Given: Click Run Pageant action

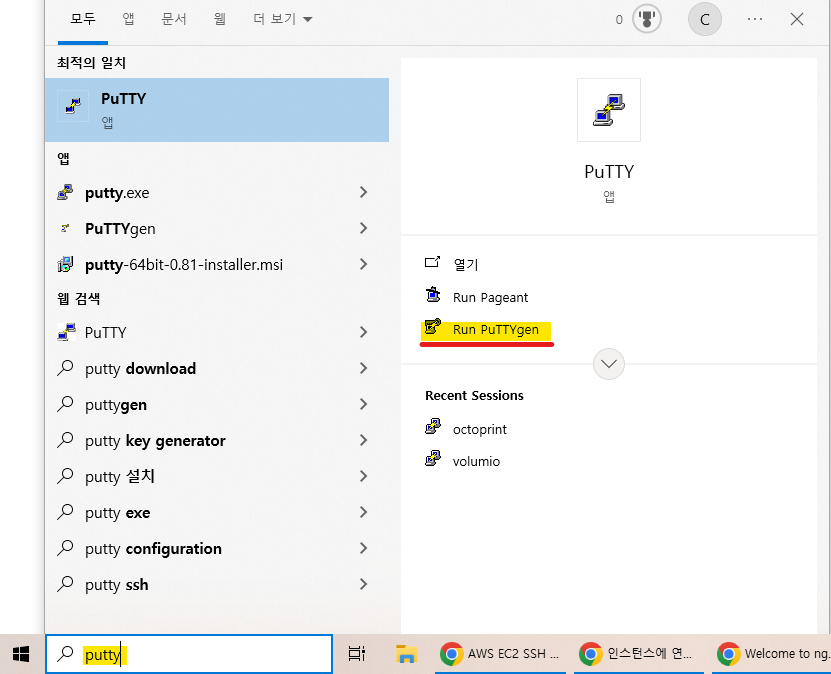Looking at the screenshot, I should 490,297.
